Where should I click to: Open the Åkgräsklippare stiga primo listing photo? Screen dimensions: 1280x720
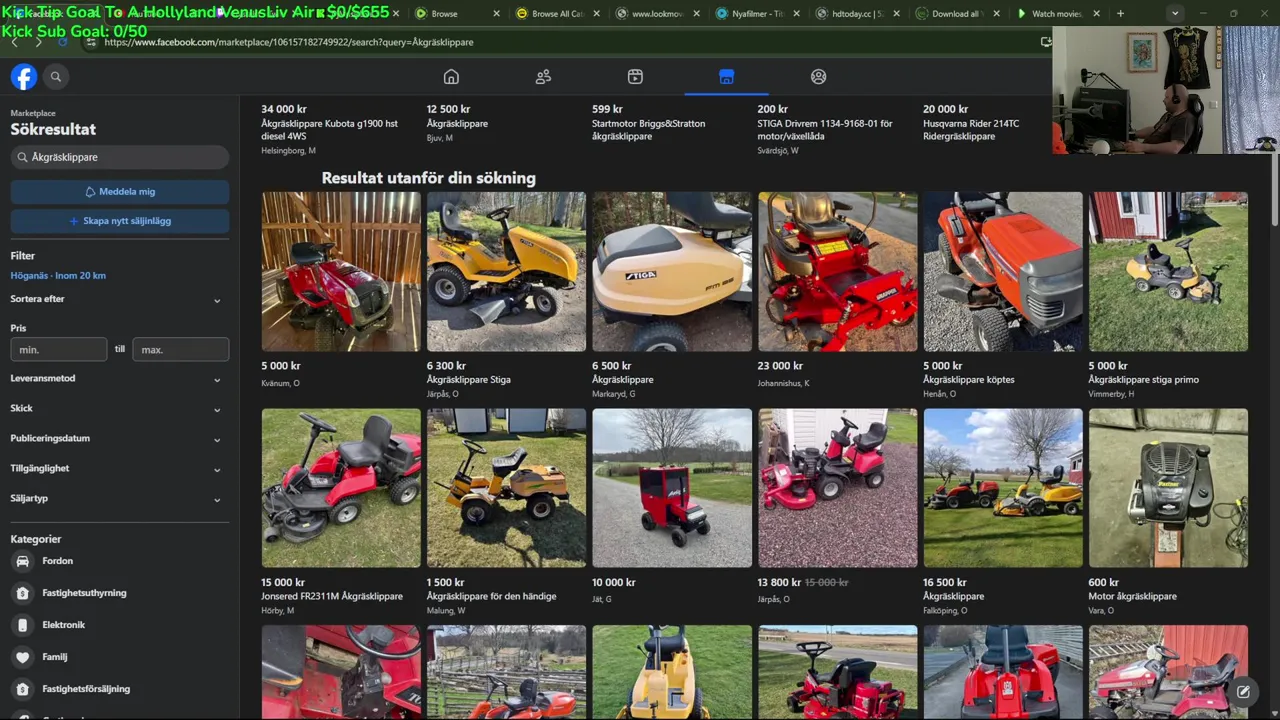1168,272
